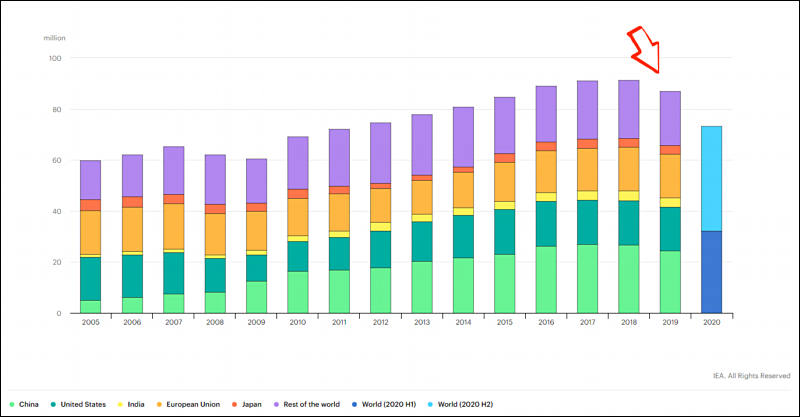800x417 pixels.
Task: Click the 40 value on the y-axis
Action: (x=57, y=211)
